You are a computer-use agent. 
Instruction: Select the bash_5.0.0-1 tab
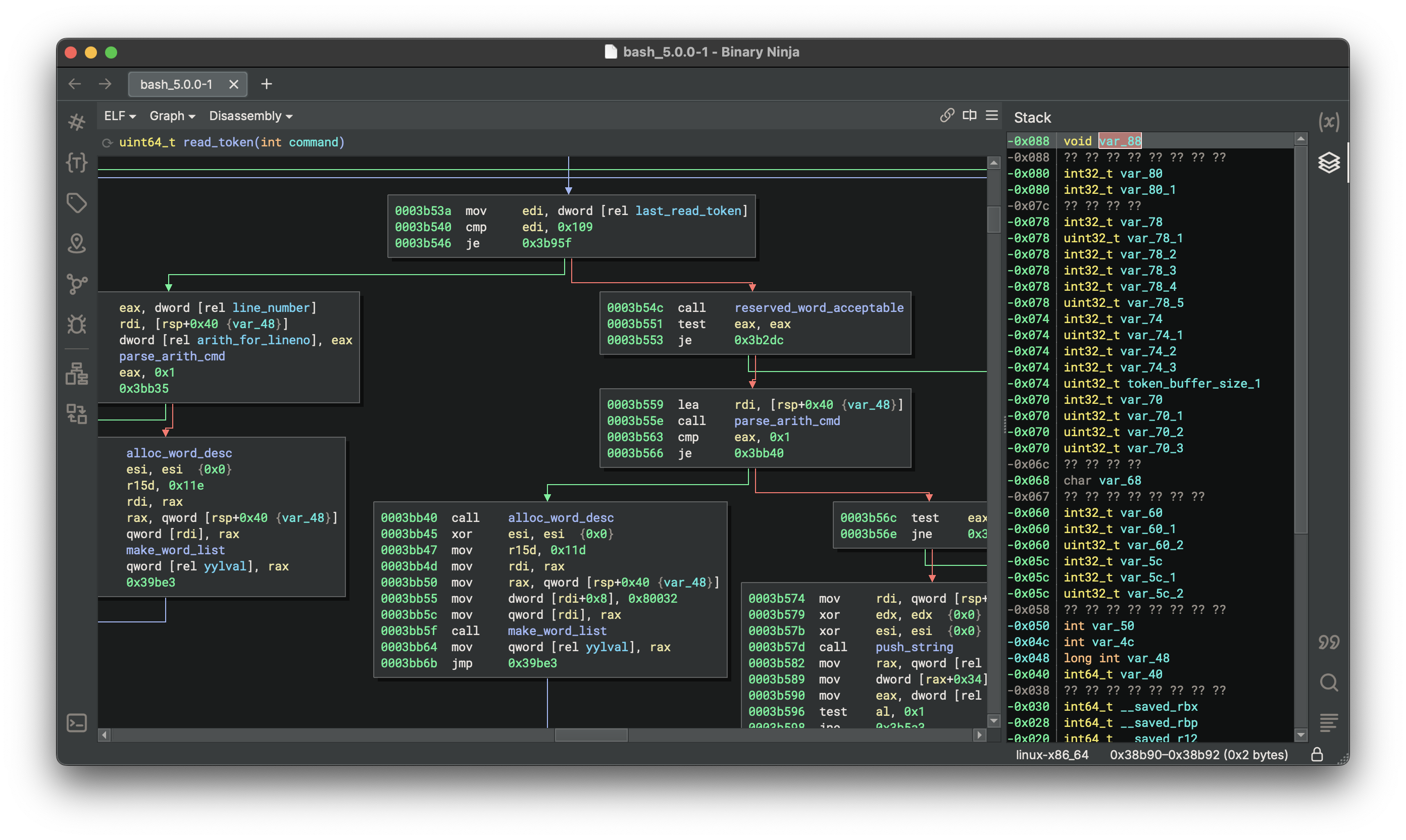point(176,84)
